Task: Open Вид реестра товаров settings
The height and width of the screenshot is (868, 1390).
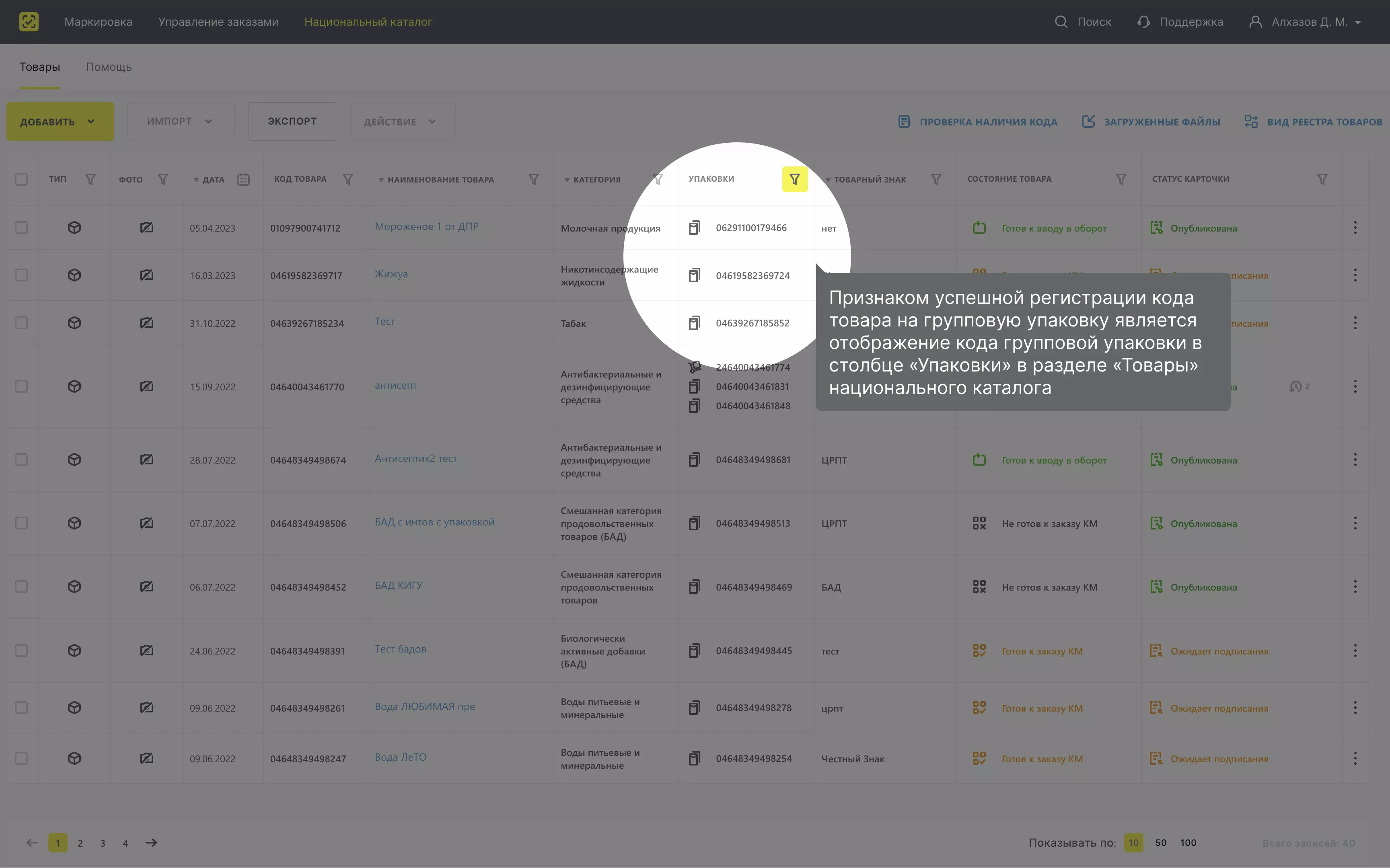Action: pyautogui.click(x=1313, y=122)
